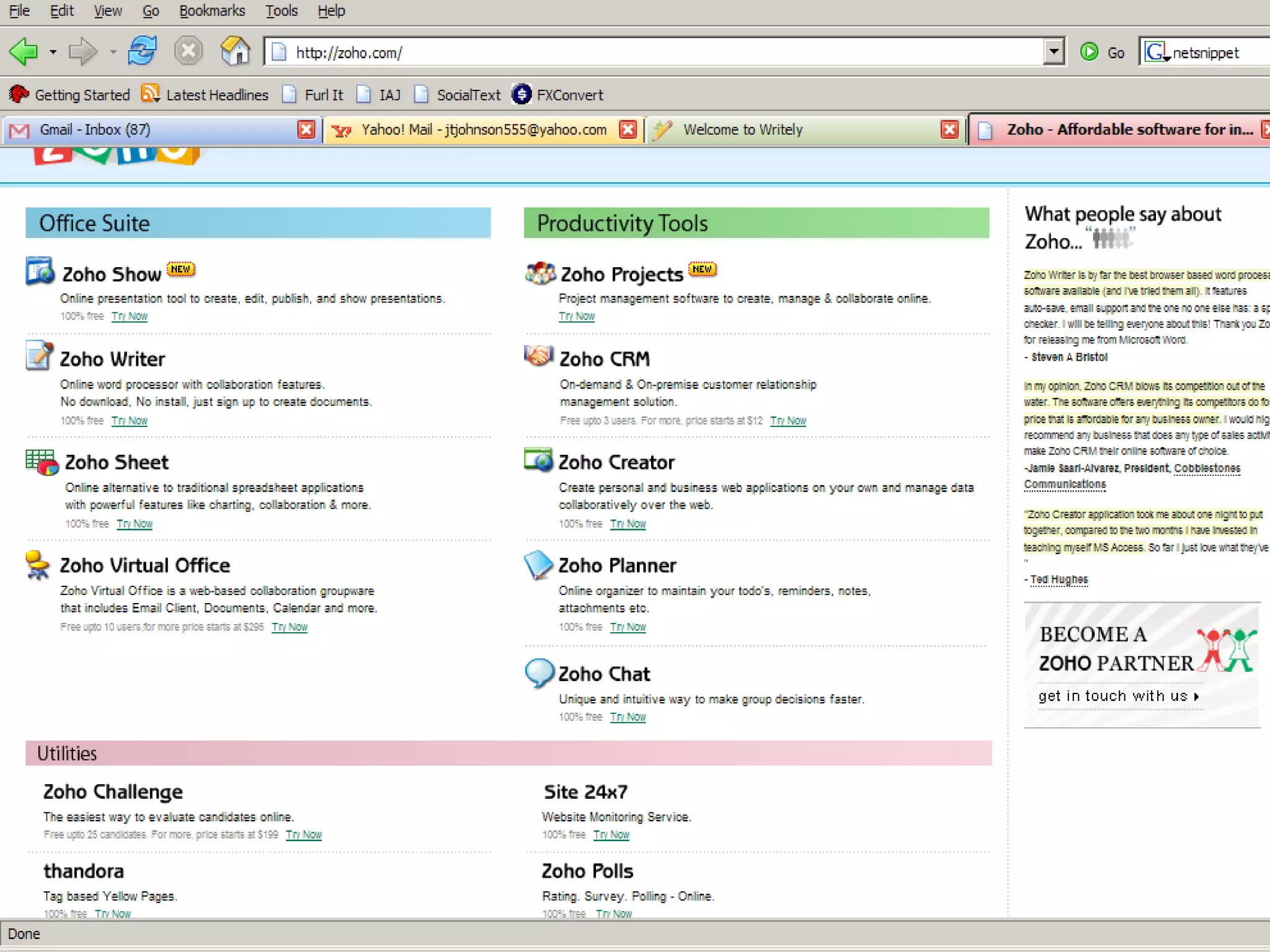This screenshot has height=952, width=1270.
Task: Click Try Now under Zoho Virtual Office
Action: [290, 627]
